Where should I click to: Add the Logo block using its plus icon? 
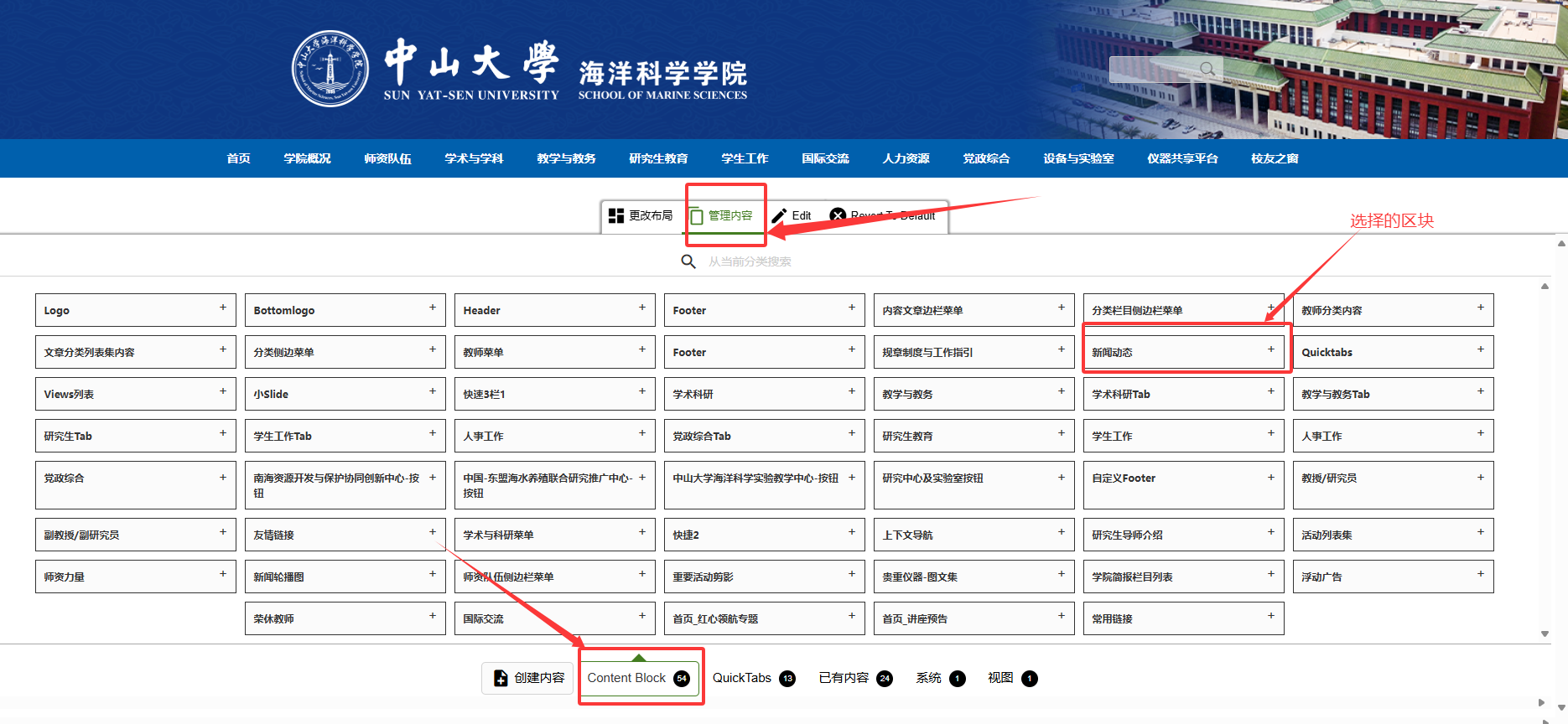[223, 308]
